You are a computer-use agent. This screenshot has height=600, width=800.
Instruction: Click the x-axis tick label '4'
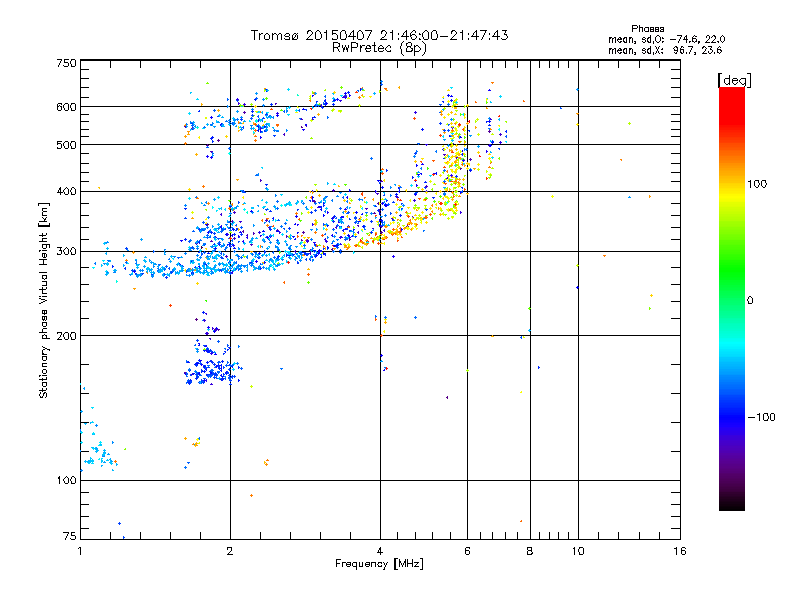(x=380, y=551)
